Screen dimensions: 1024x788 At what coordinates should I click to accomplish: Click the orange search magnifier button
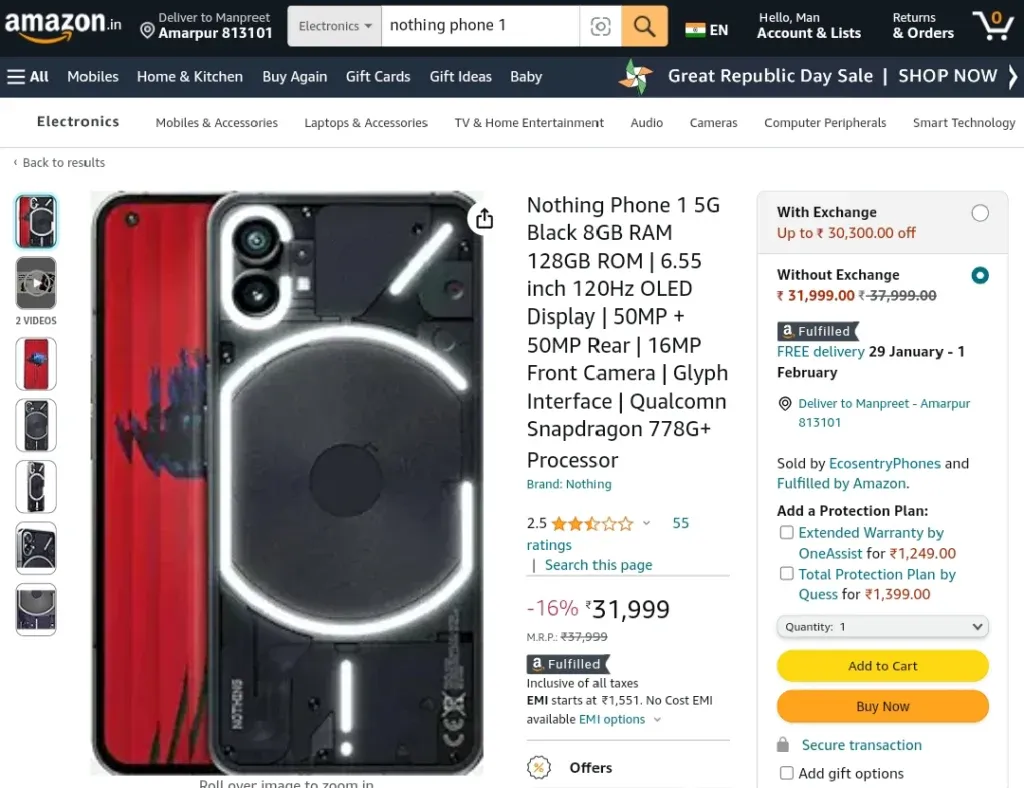pyautogui.click(x=644, y=26)
